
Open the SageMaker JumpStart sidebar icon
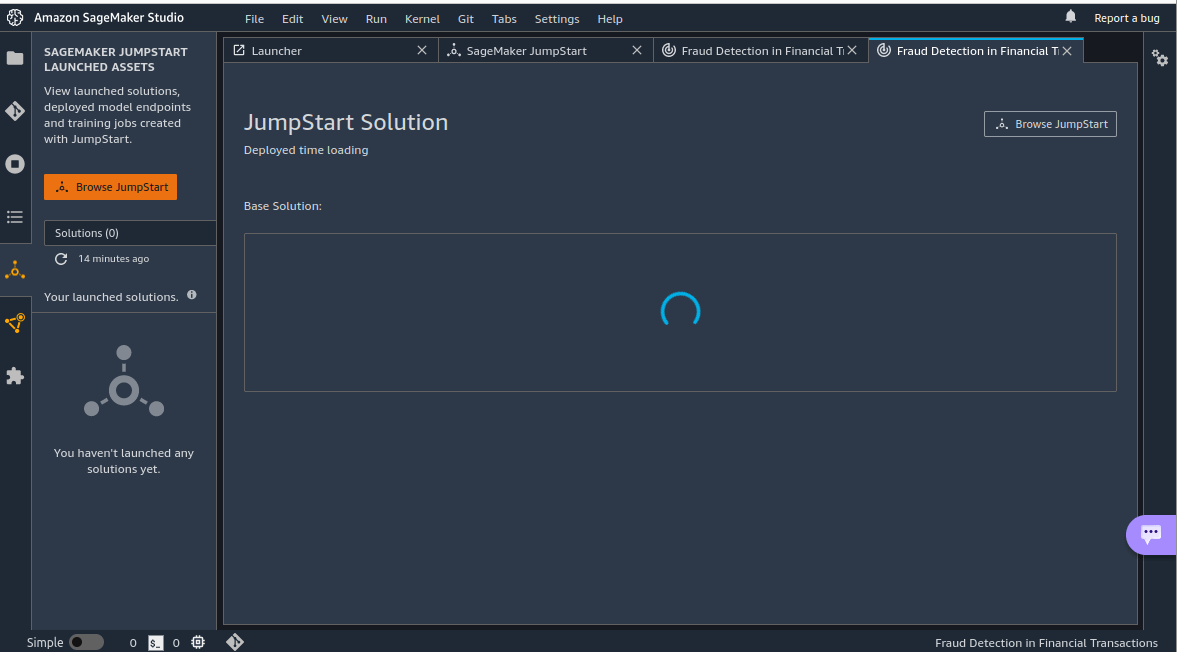coord(15,270)
